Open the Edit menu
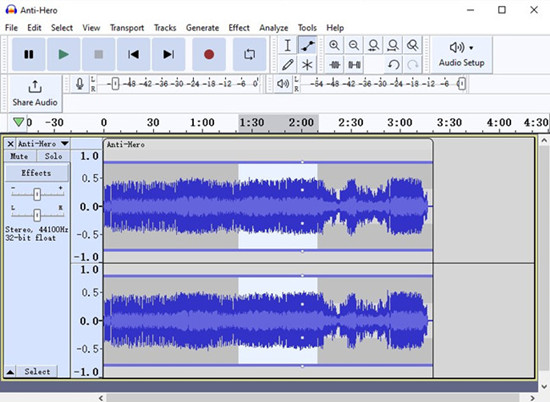550x402 pixels. click(34, 28)
